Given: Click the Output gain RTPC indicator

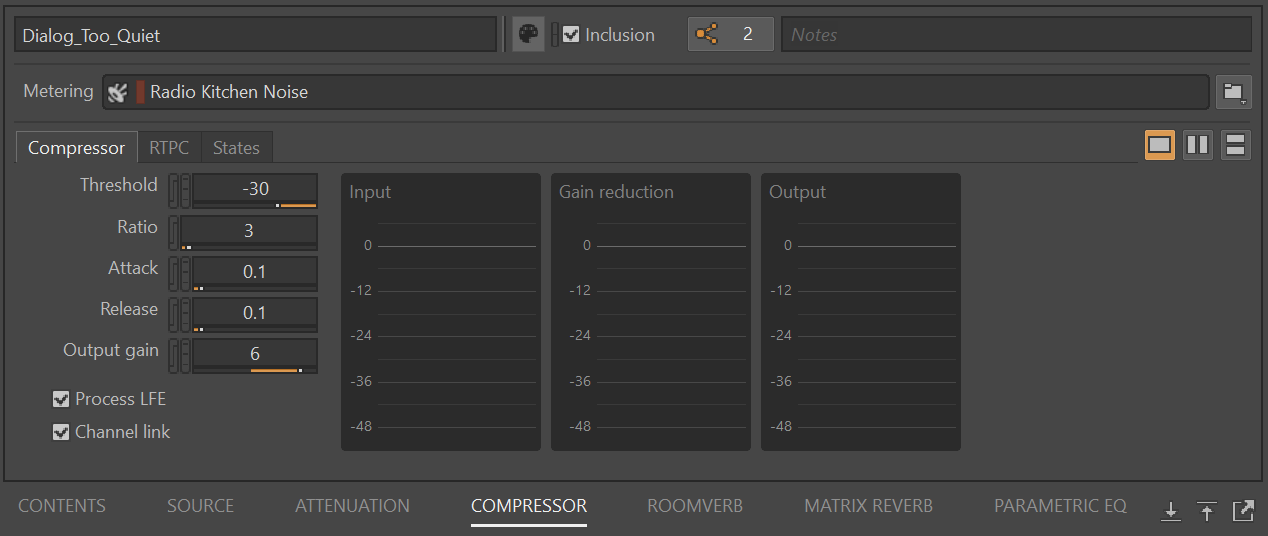Looking at the screenshot, I should [185, 356].
